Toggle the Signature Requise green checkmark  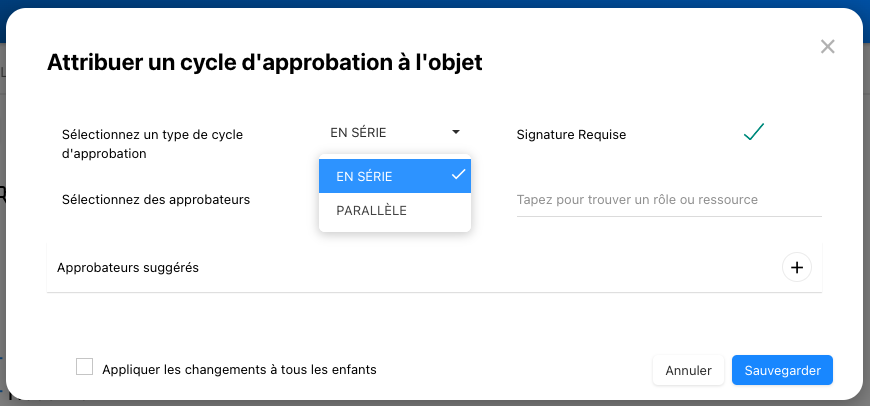pos(754,132)
